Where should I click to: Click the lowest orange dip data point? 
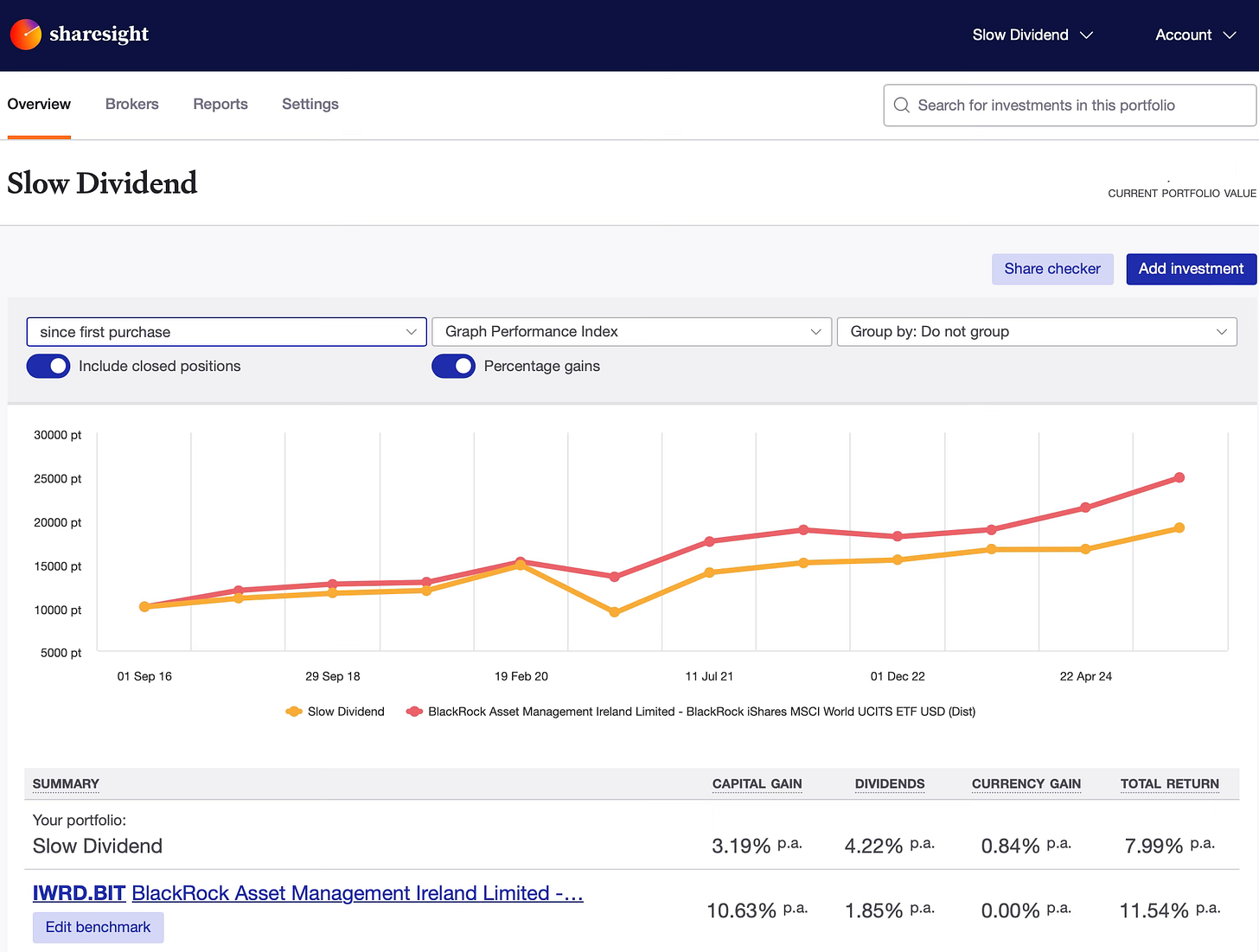coord(615,612)
